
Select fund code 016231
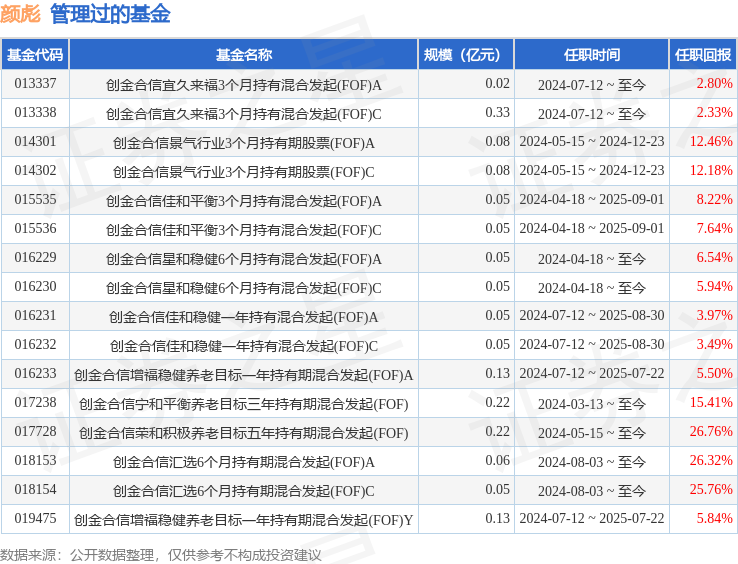tap(35, 315)
